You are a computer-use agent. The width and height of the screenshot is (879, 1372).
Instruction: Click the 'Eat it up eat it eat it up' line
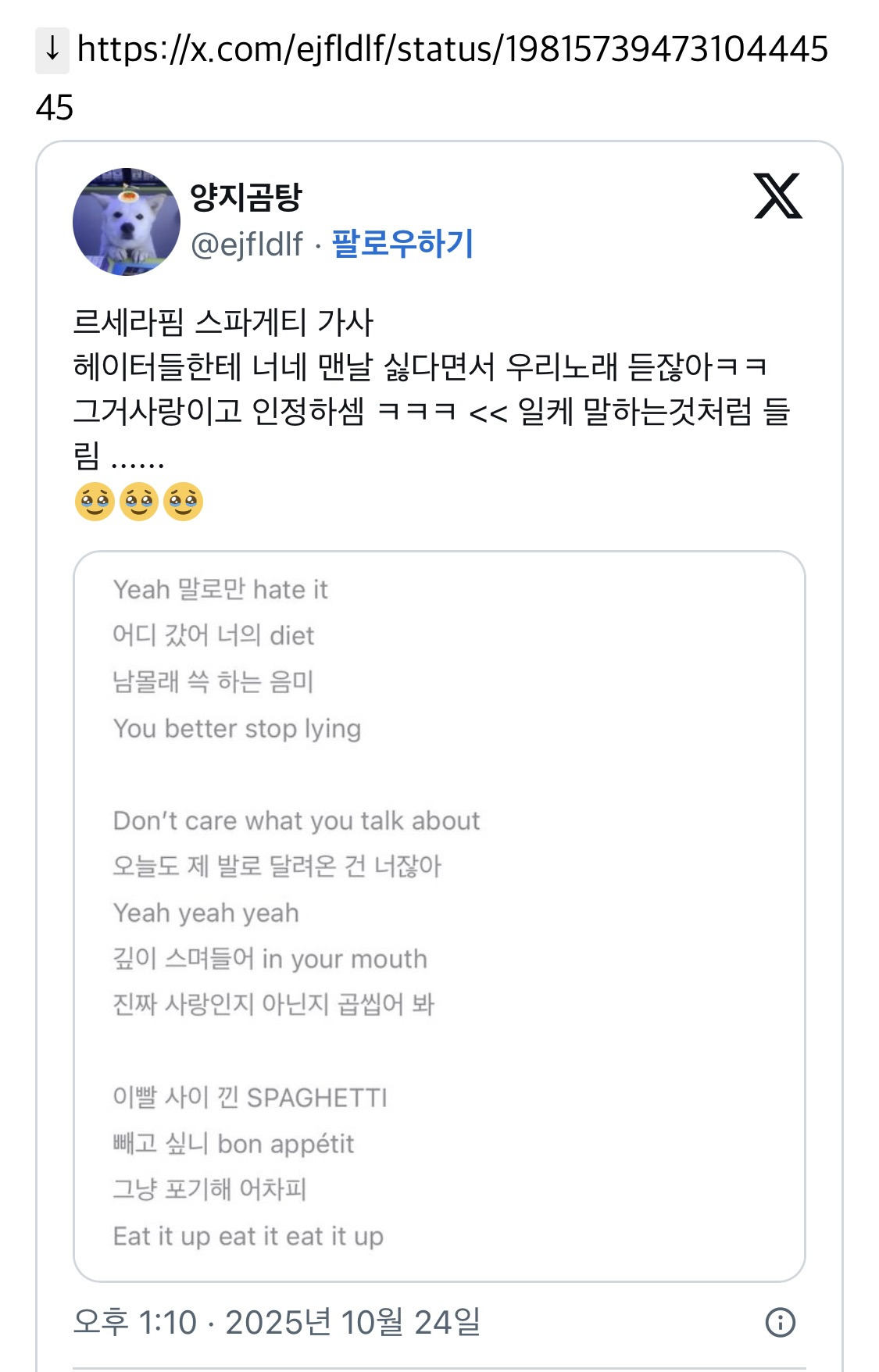[248, 1236]
